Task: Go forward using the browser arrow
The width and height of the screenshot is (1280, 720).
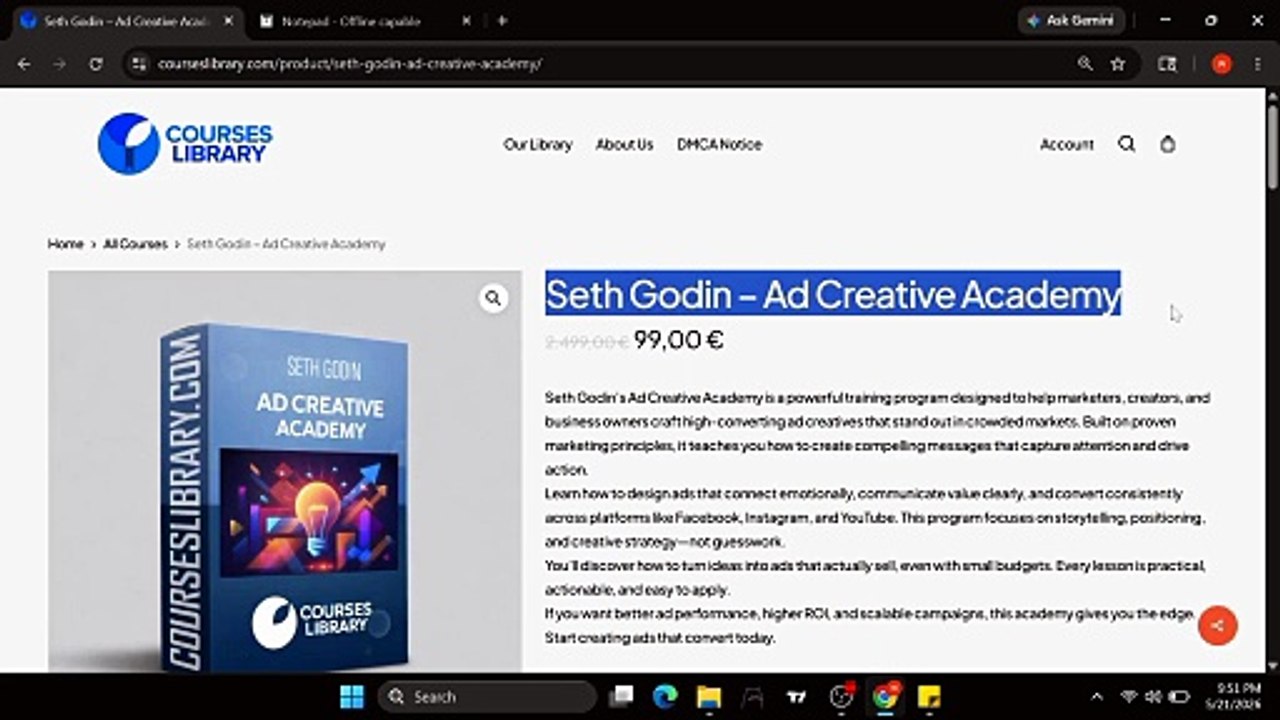Action: [x=59, y=63]
